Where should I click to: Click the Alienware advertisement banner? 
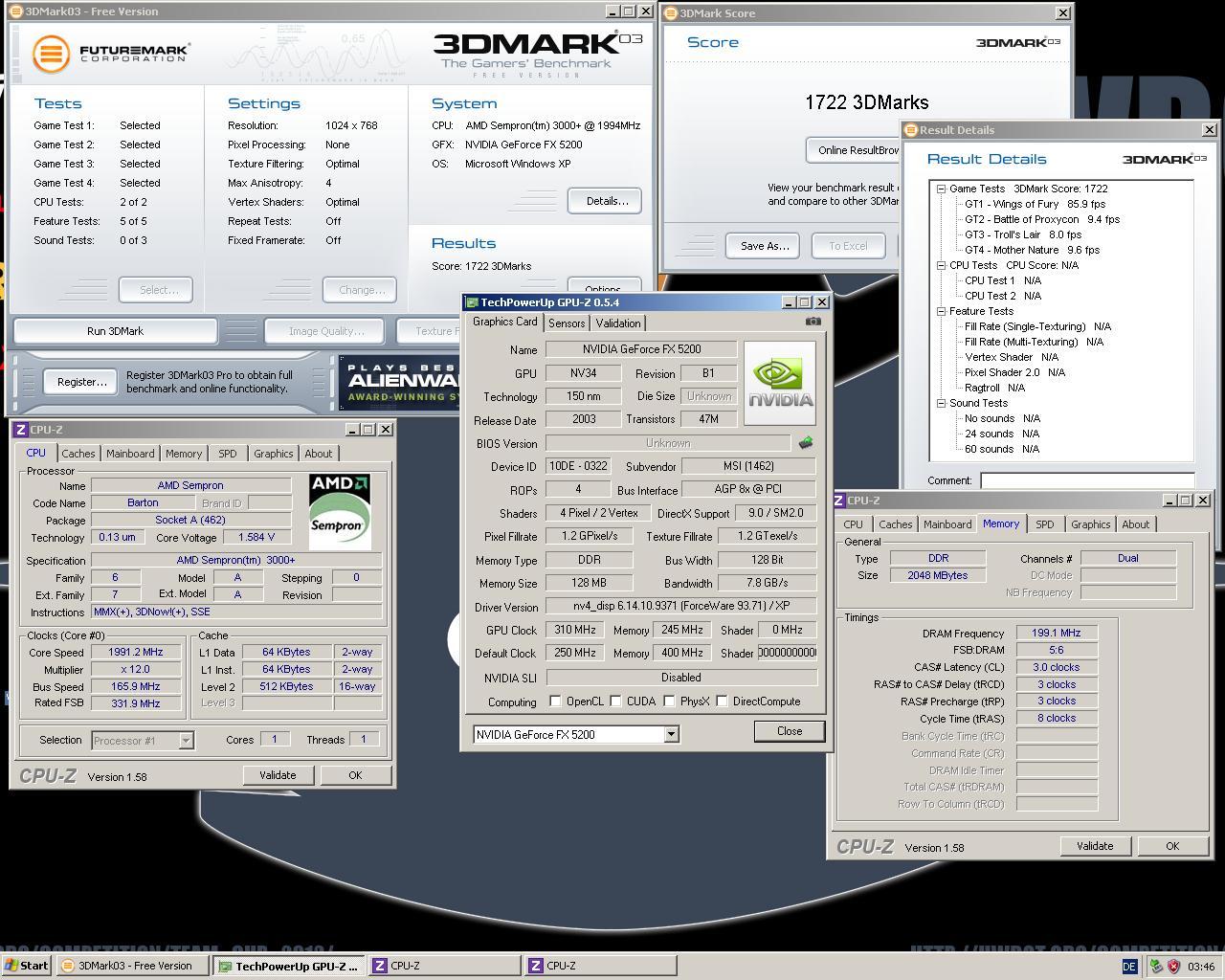[x=399, y=383]
